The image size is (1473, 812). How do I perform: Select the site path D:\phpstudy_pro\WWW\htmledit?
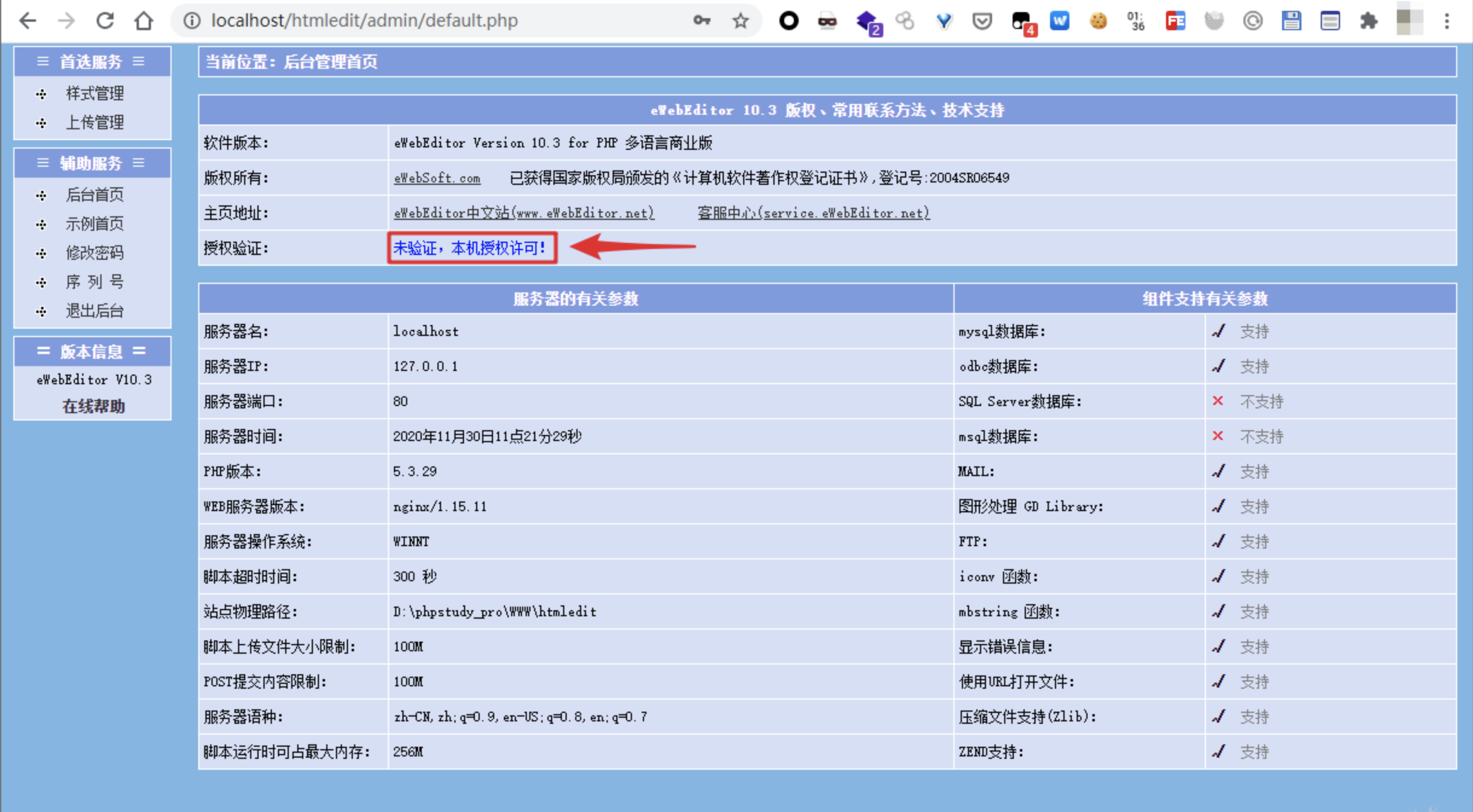(x=495, y=611)
